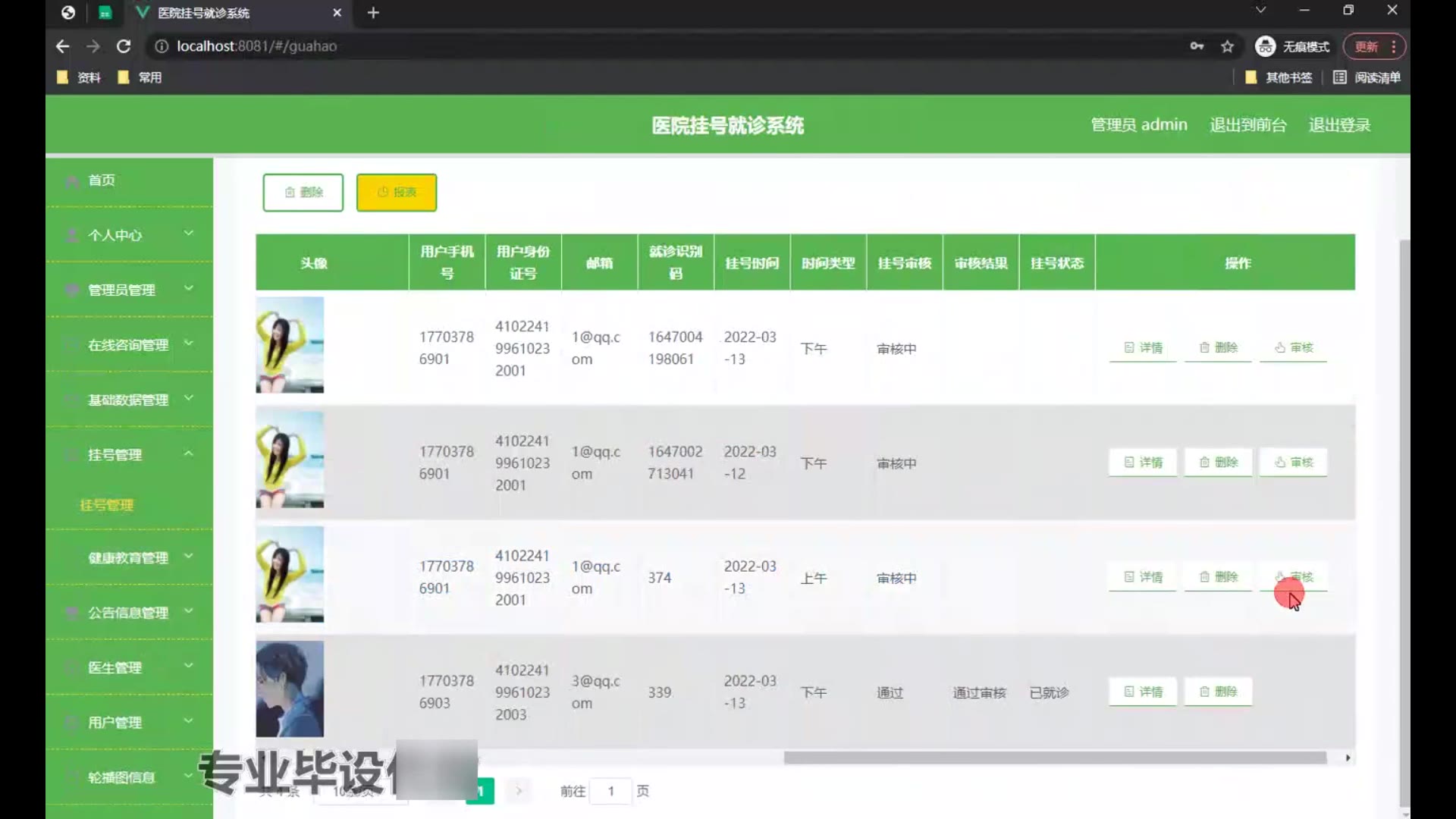The width and height of the screenshot is (1456, 819).
Task: Open 详情 for the 2022-03-12 registration
Action: 1143,463
